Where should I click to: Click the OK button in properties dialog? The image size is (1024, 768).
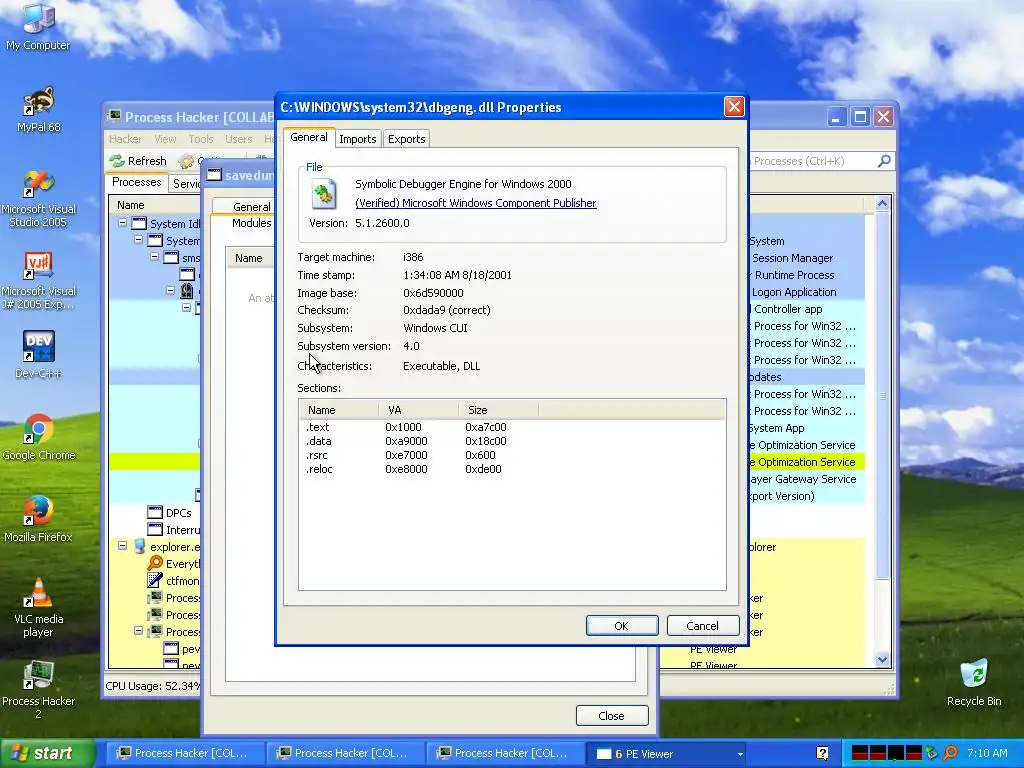pos(622,626)
